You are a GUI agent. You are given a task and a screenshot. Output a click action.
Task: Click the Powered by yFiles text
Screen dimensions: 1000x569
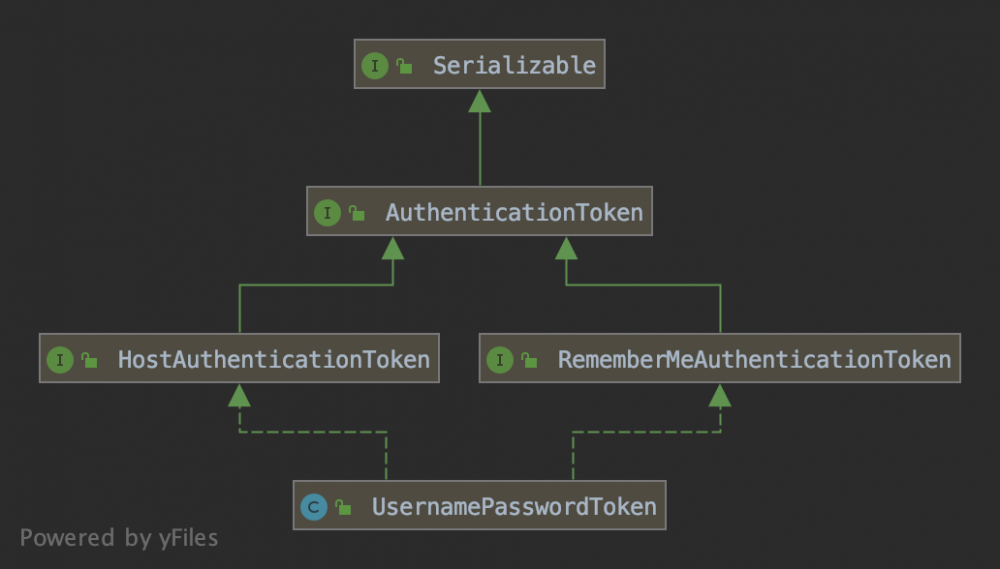point(119,538)
